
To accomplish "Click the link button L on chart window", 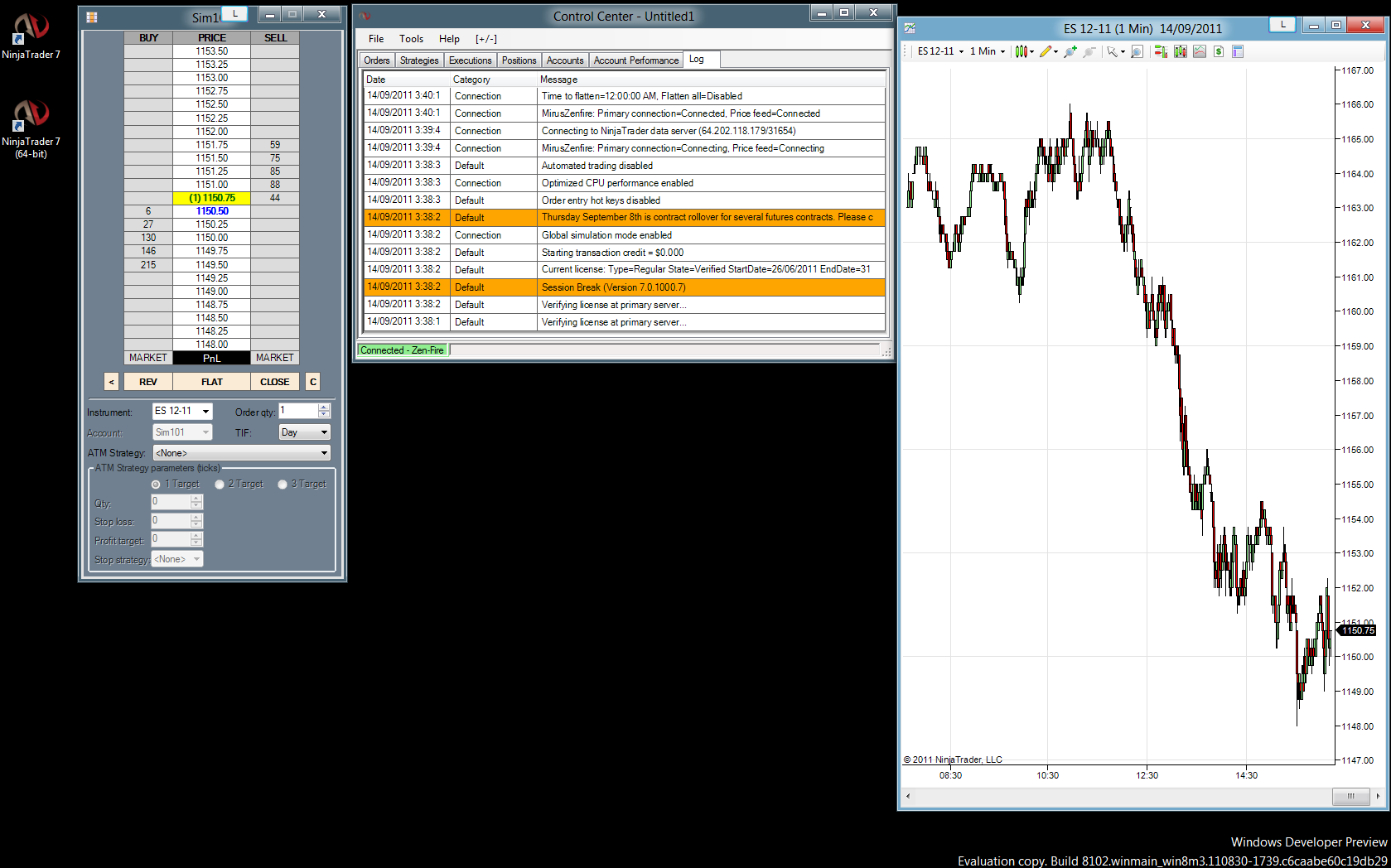I will 1282,25.
